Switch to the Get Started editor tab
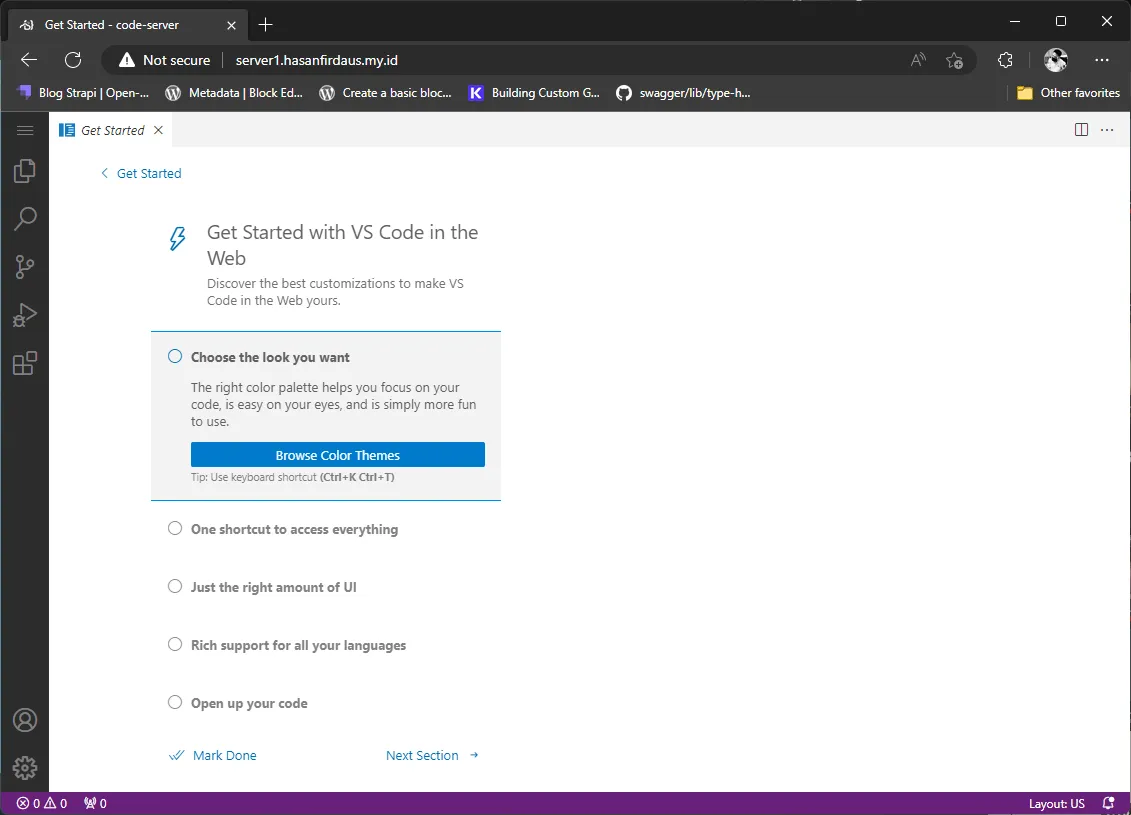The width and height of the screenshot is (1131, 815). click(110, 129)
